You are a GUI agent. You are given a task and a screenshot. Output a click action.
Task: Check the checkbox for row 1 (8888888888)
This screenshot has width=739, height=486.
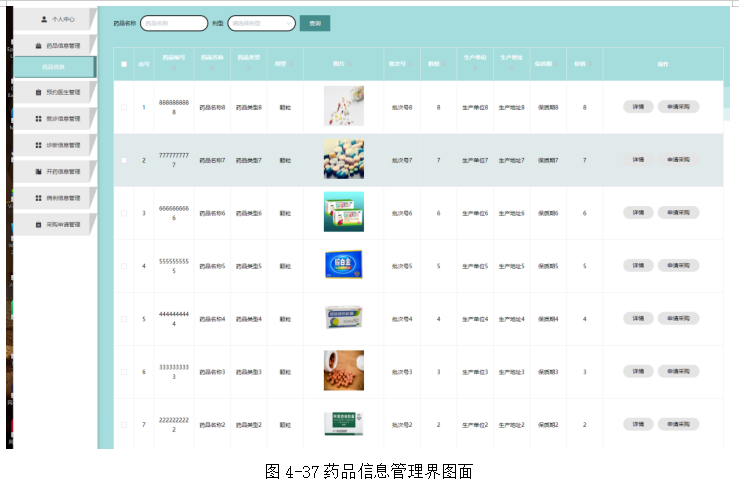click(x=124, y=107)
